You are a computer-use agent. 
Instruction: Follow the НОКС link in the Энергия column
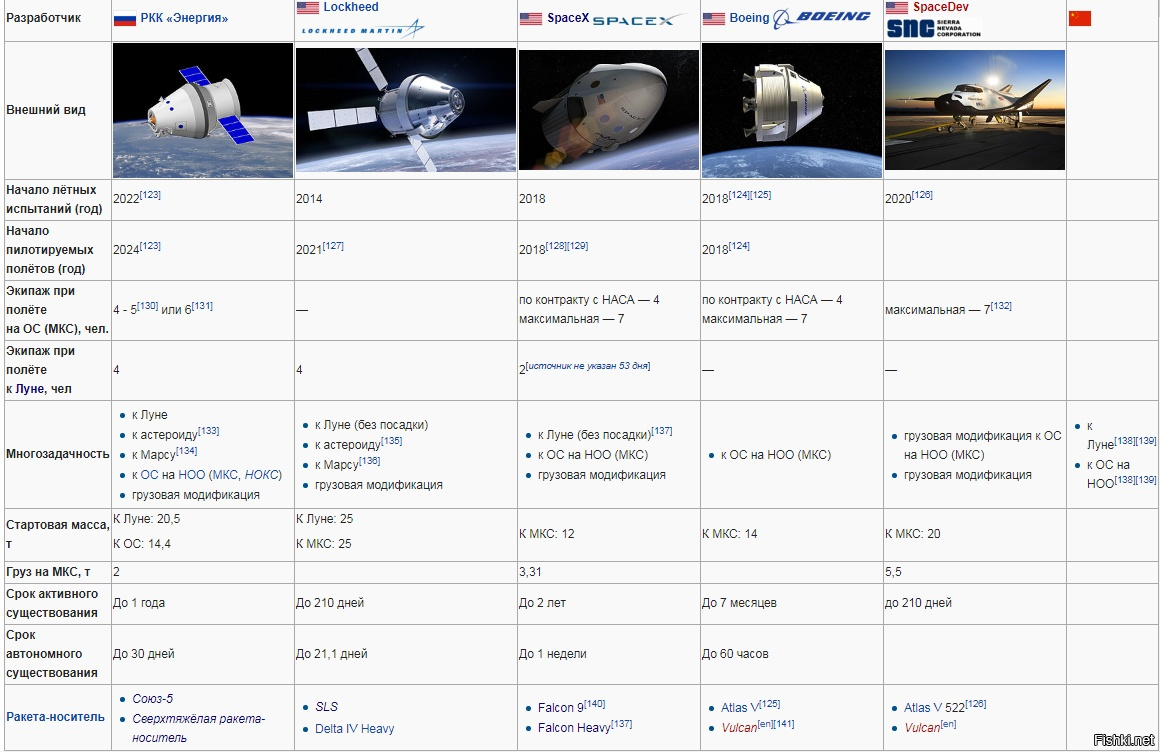point(261,475)
